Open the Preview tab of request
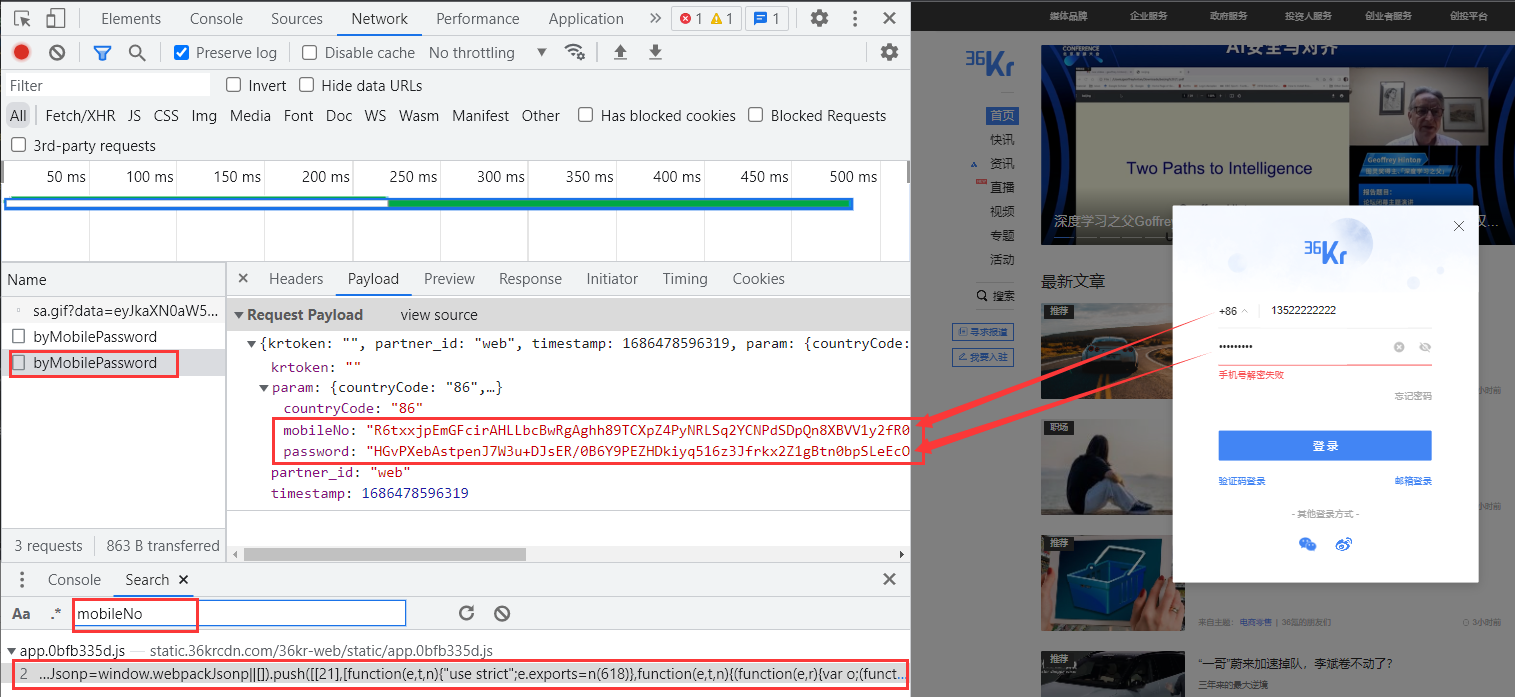 point(449,279)
